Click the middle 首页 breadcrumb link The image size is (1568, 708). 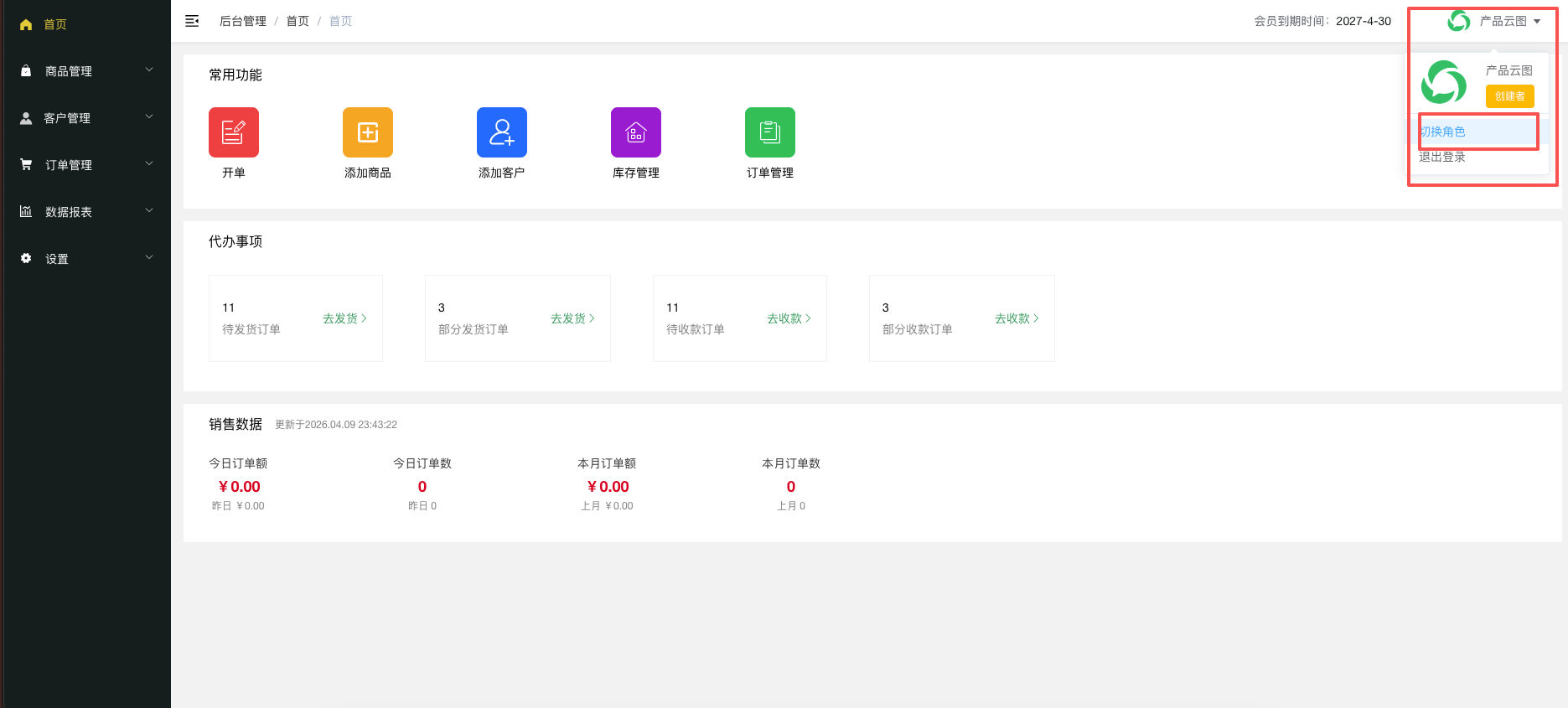point(298,21)
